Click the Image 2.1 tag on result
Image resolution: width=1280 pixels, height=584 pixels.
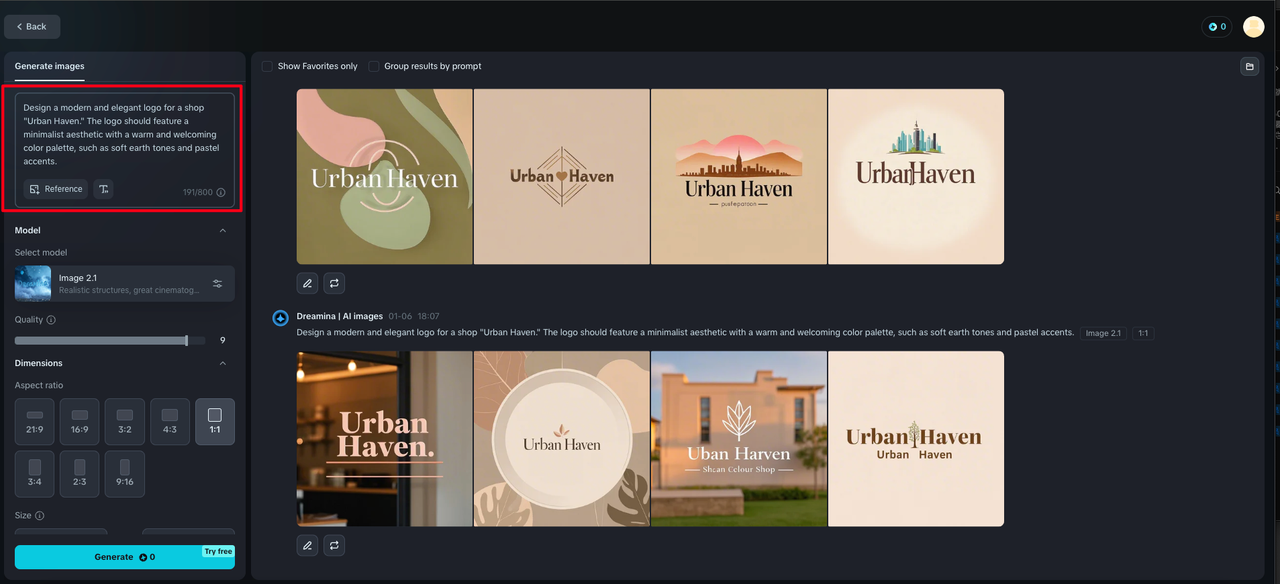[1103, 333]
